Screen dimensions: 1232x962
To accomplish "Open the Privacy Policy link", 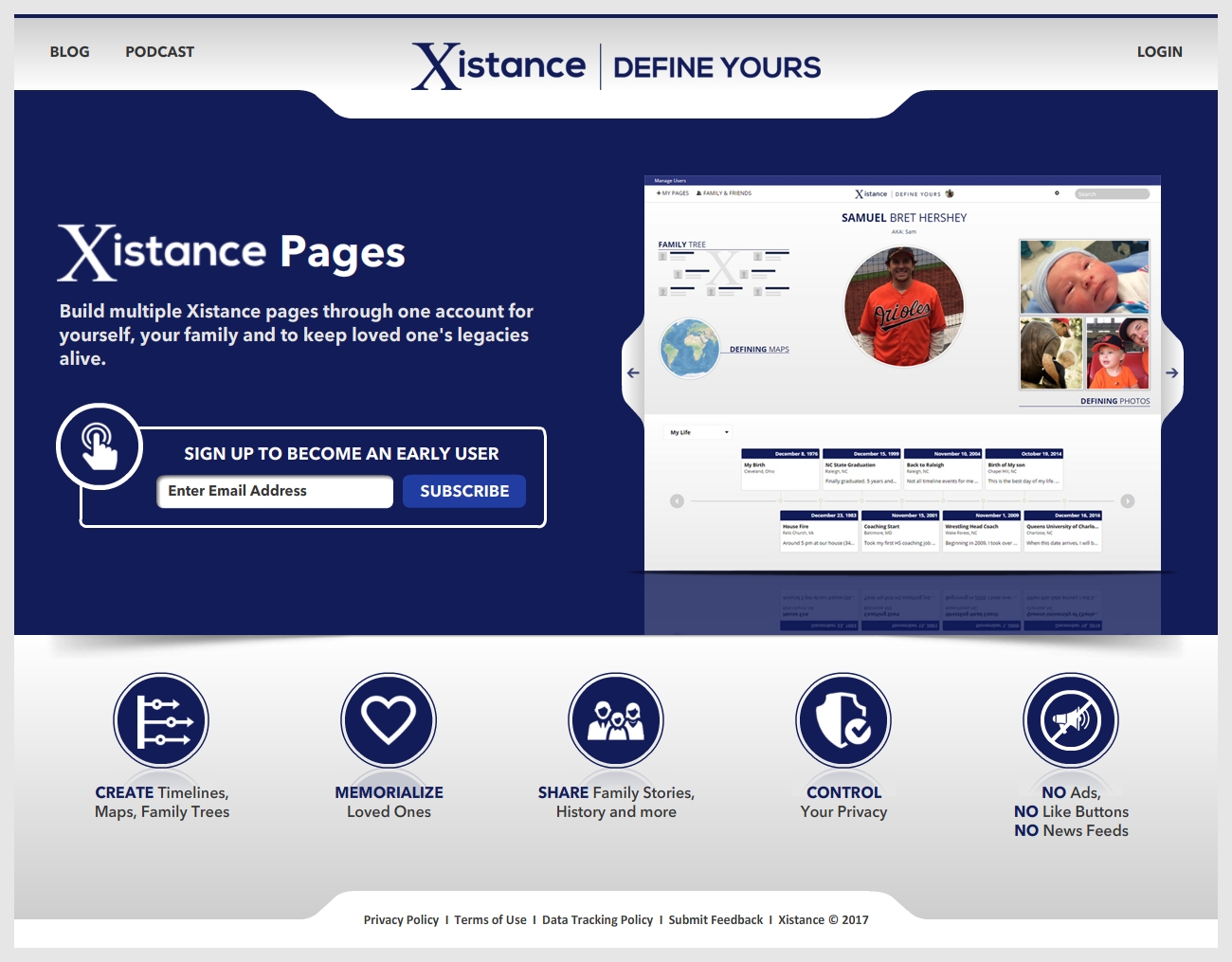I will [x=401, y=919].
